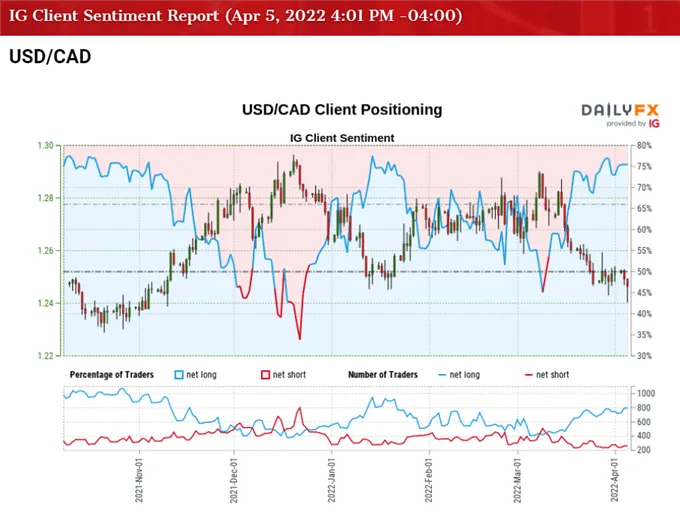Viewport: 680px width, 517px height.
Task: Click the 'provided by IG' logo text
Action: tap(633, 124)
